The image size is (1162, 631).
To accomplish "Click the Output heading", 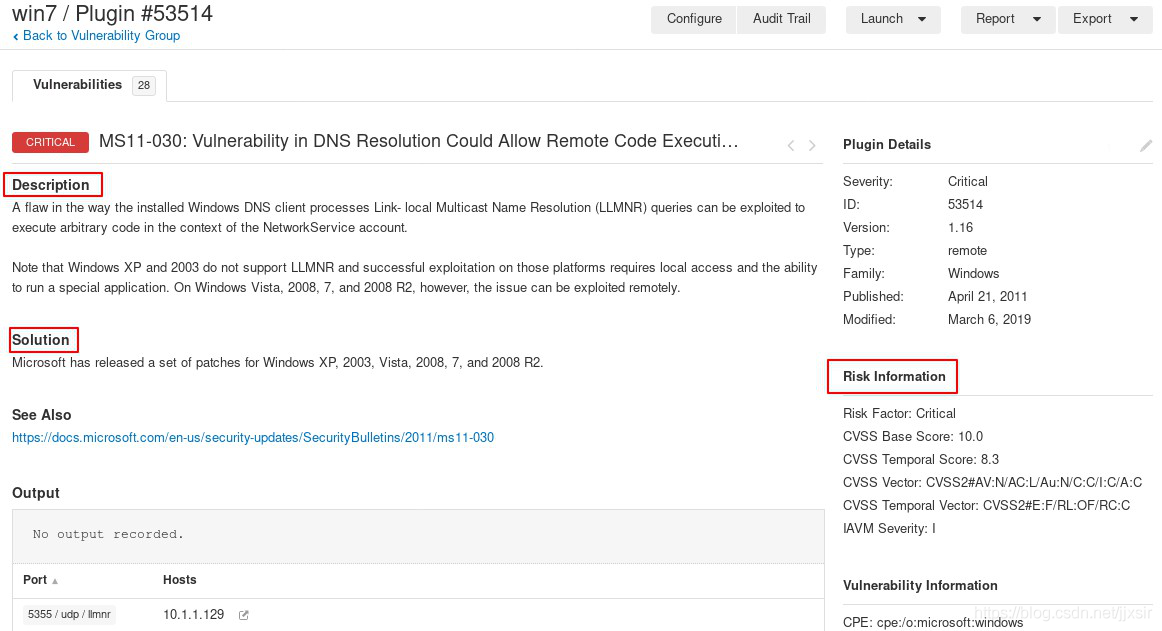I will (x=36, y=493).
